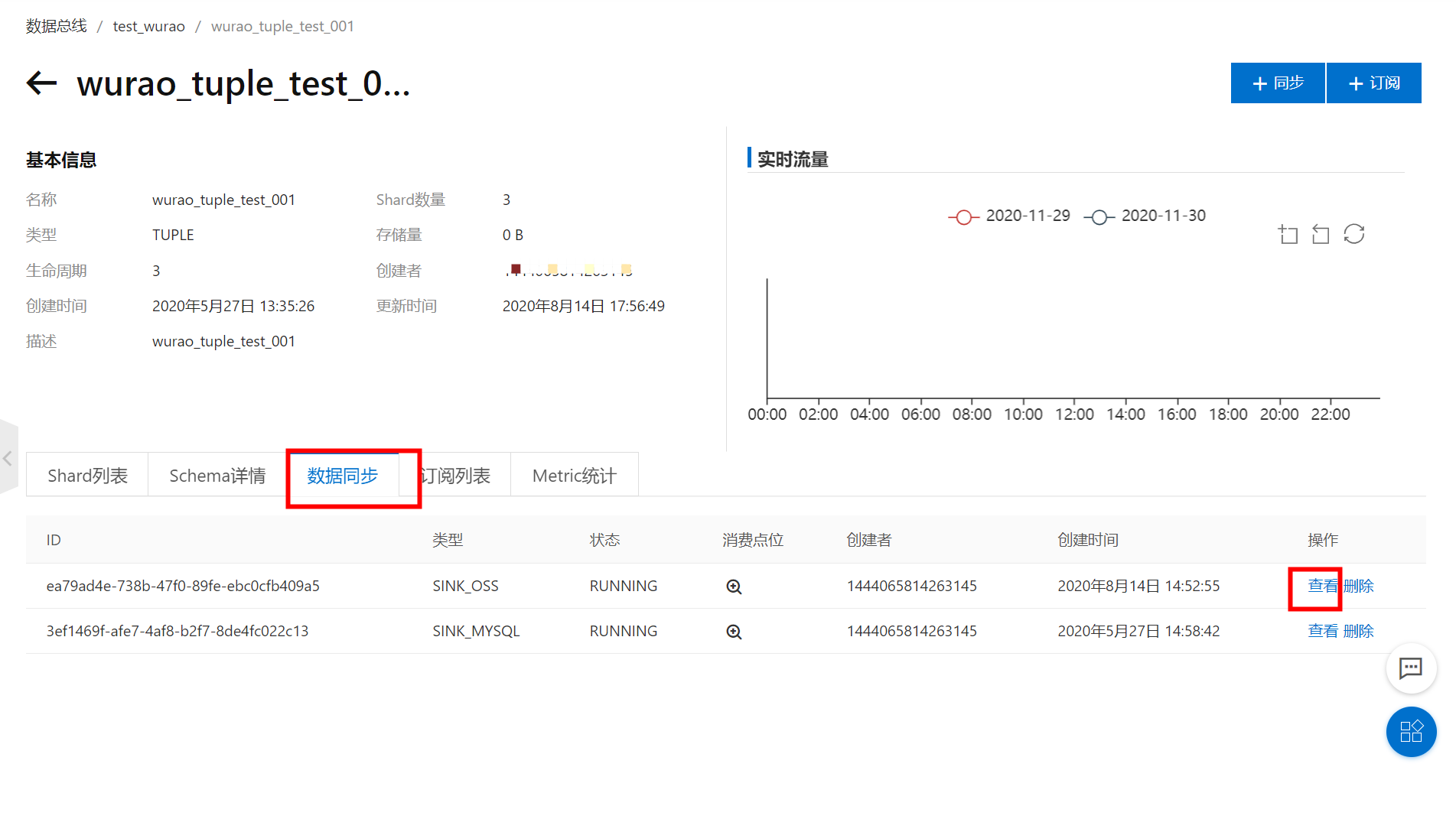
Task: Switch to 订阅列表 tab
Action: pos(456,475)
